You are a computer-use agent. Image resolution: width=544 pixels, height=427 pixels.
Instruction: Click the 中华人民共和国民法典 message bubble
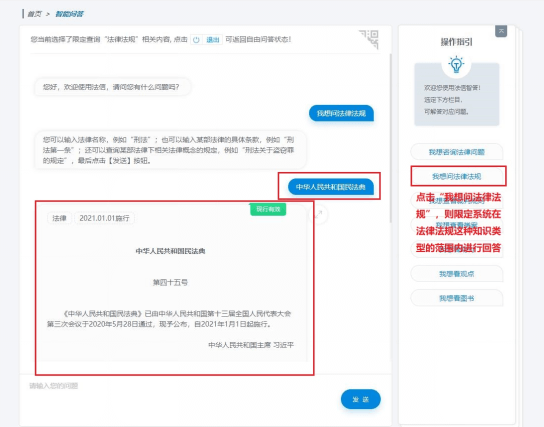(x=331, y=187)
